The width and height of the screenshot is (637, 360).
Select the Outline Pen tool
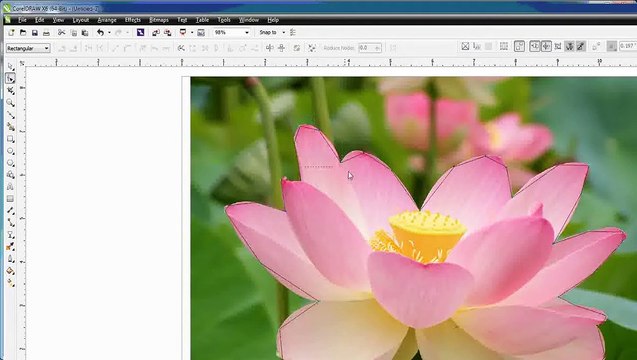(x=11, y=259)
